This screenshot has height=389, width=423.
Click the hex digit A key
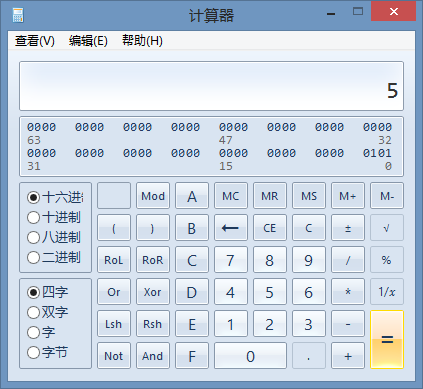(x=192, y=196)
